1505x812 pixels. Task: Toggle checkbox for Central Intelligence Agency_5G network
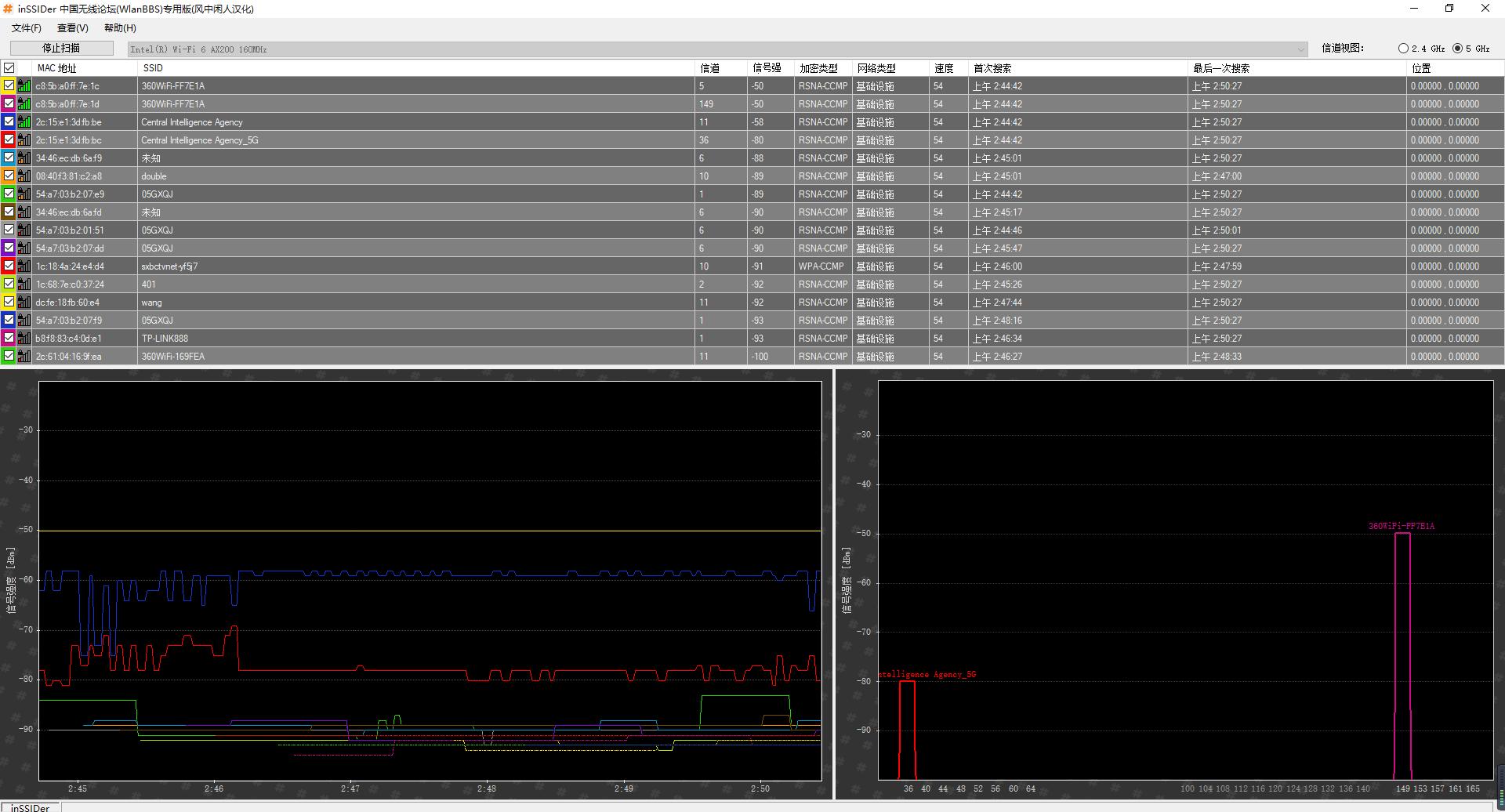pyautogui.click(x=9, y=140)
